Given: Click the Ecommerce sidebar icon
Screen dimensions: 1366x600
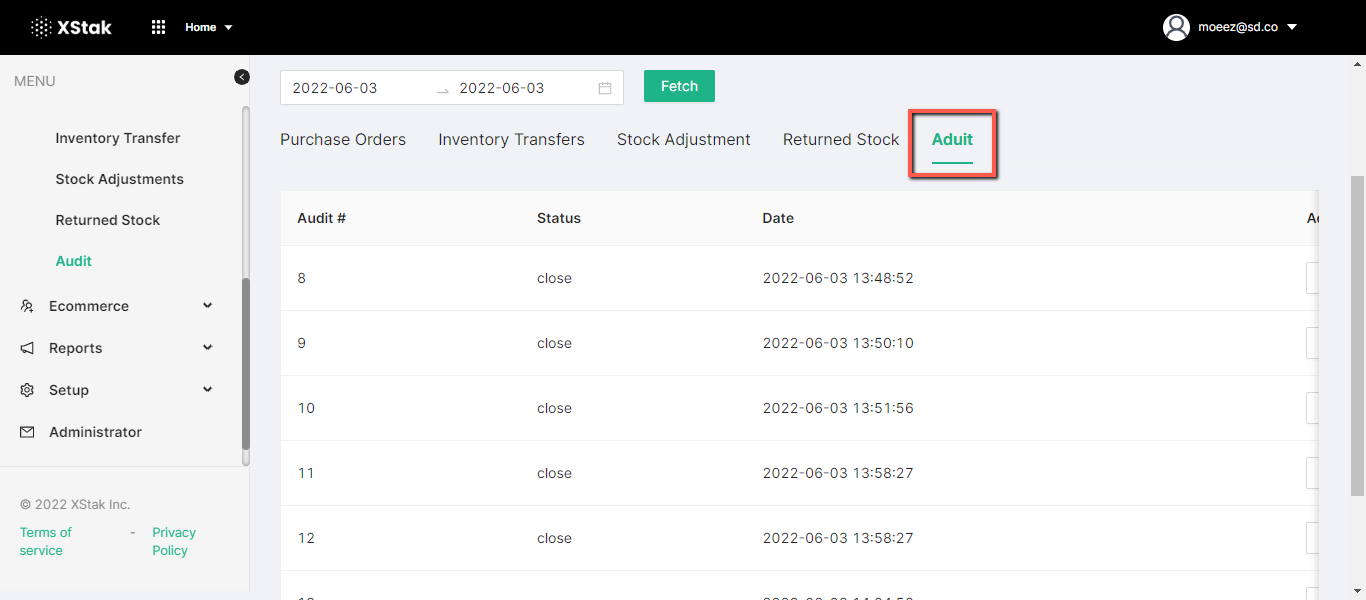Looking at the screenshot, I should coord(27,306).
